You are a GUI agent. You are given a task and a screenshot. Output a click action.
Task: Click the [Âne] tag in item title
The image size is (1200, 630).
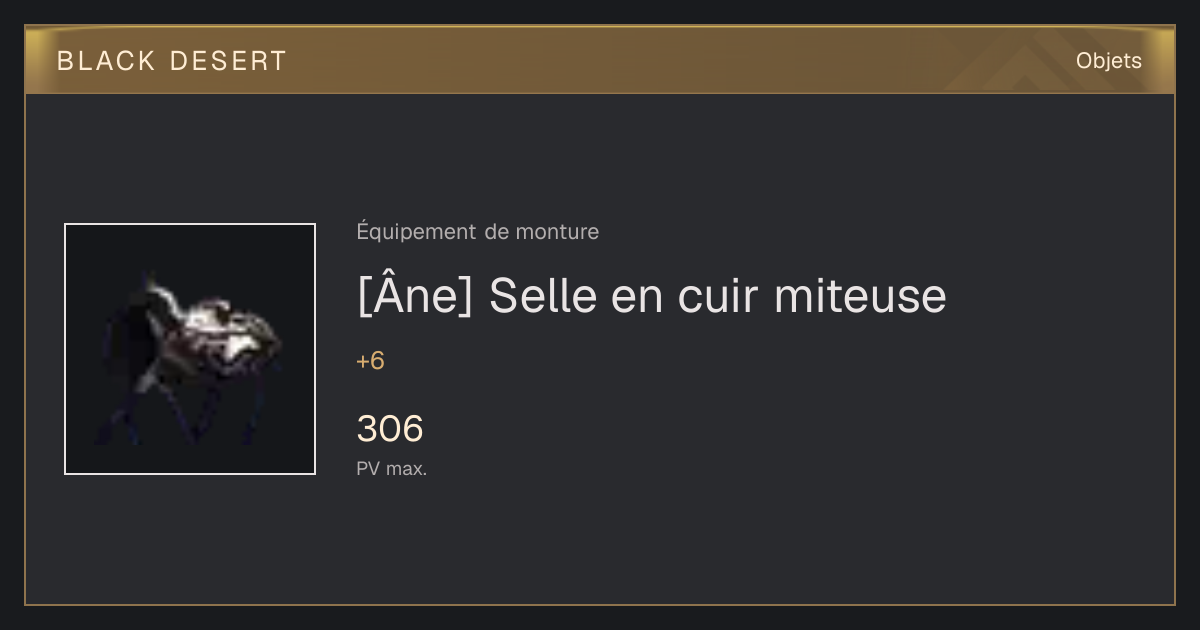pyautogui.click(x=414, y=296)
